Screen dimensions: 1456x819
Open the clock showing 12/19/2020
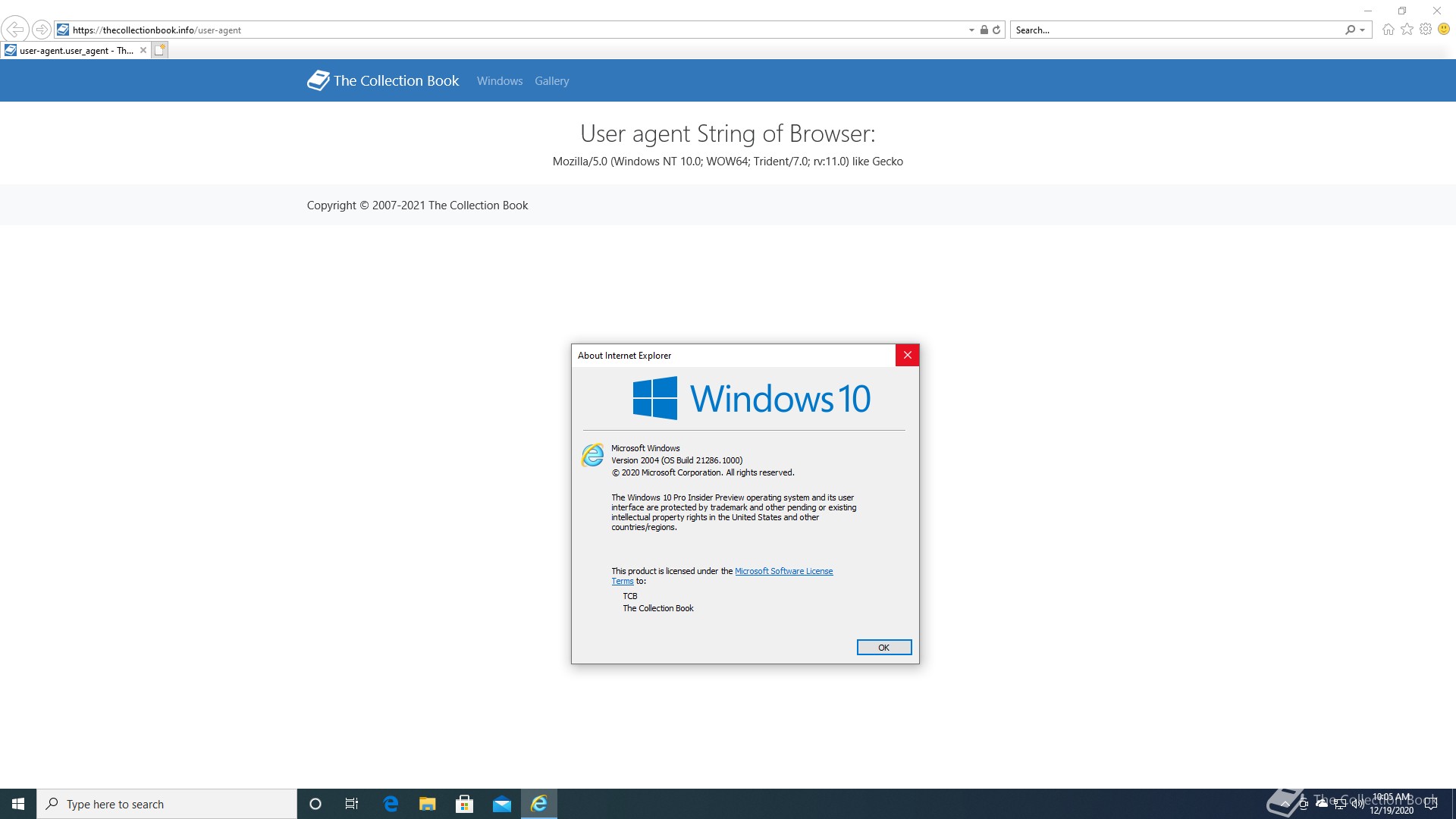pyautogui.click(x=1392, y=804)
